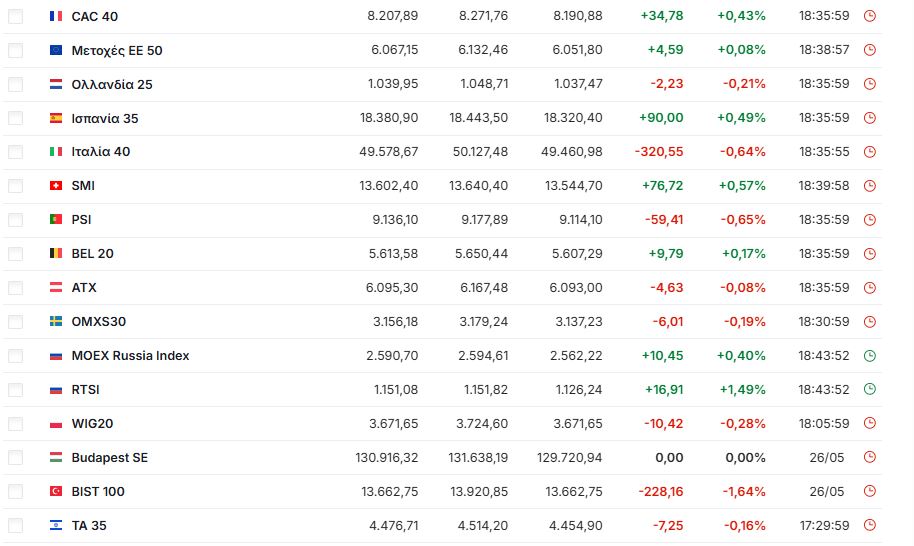Image resolution: width=914 pixels, height=546 pixels.
Task: Click the clock icon in the Μετοχές ΕΕ 50 row
Action: (x=869, y=50)
